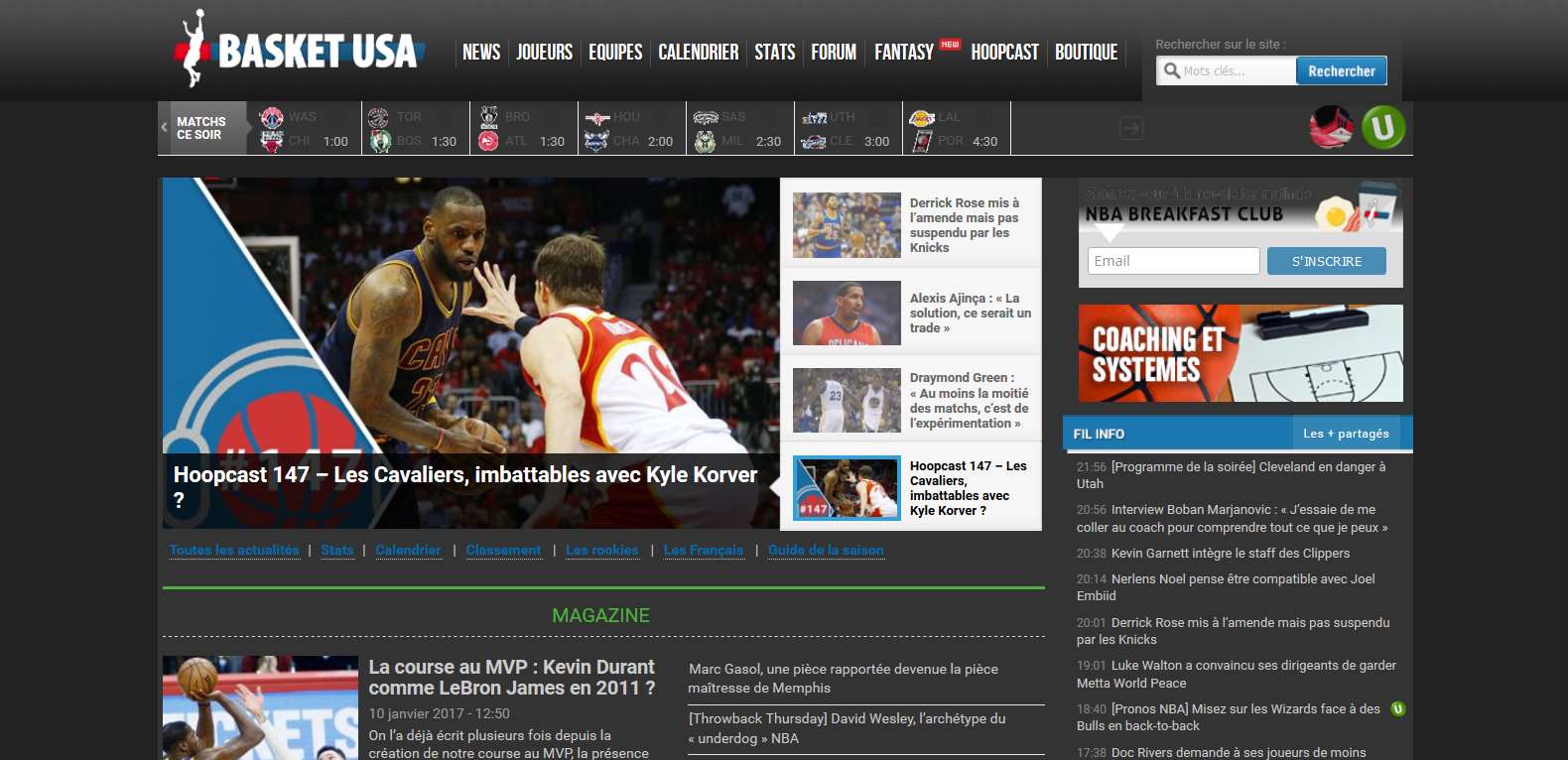Open the small #147 Hoopcast thumbnail
Image resolution: width=1568 pixels, height=760 pixels.
point(847,487)
